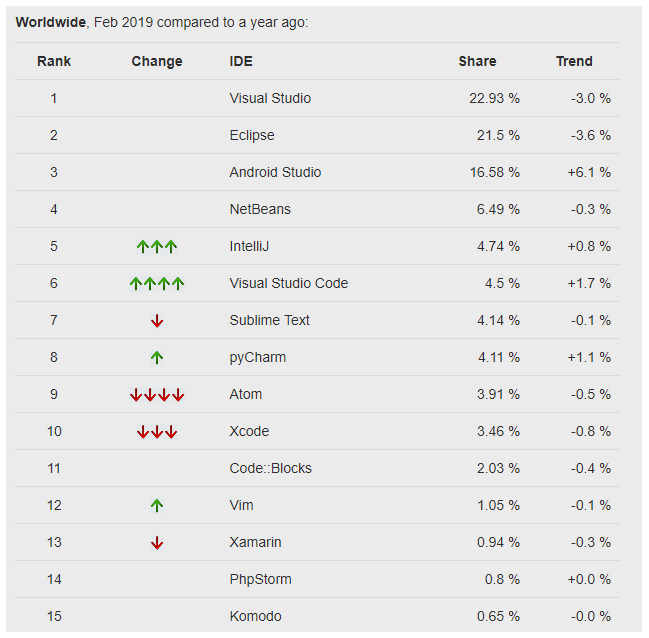Click the green up arrow beside pyCharm

pyautogui.click(x=157, y=358)
